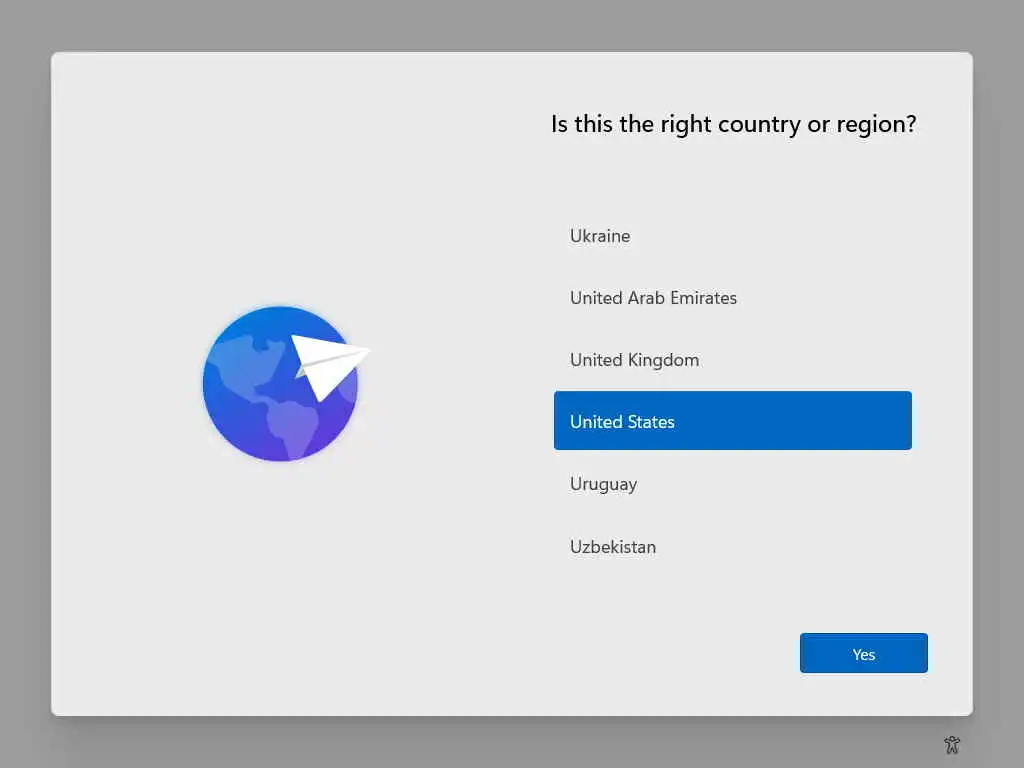
Task: Choose Uruguay from the region list
Action: [x=732, y=484]
